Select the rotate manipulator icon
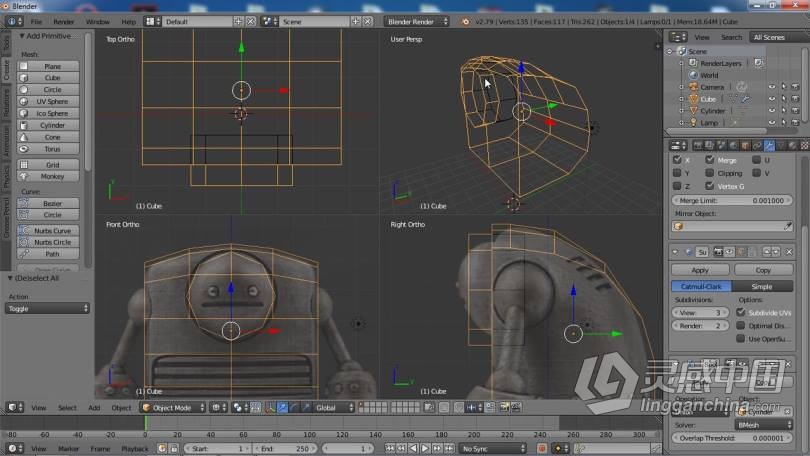Image resolution: width=810 pixels, height=456 pixels. 294,407
